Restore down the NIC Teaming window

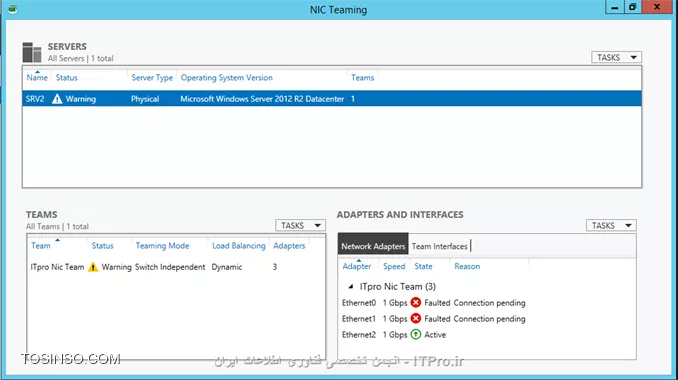(633, 7)
